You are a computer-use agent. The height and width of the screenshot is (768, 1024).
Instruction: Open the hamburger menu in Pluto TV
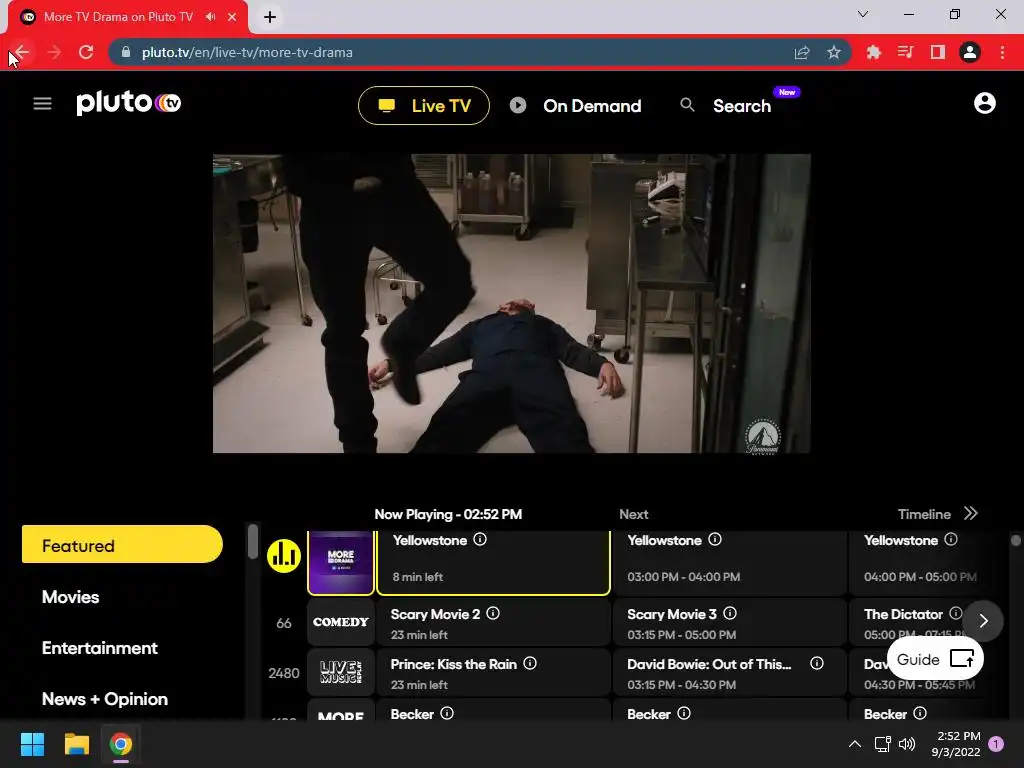point(42,103)
